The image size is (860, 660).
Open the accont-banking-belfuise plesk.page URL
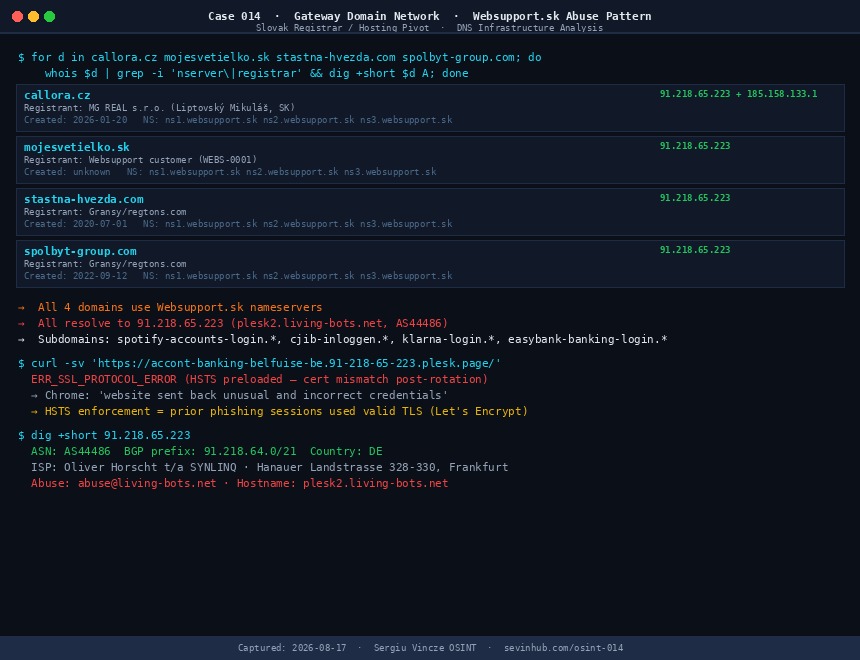point(296,363)
